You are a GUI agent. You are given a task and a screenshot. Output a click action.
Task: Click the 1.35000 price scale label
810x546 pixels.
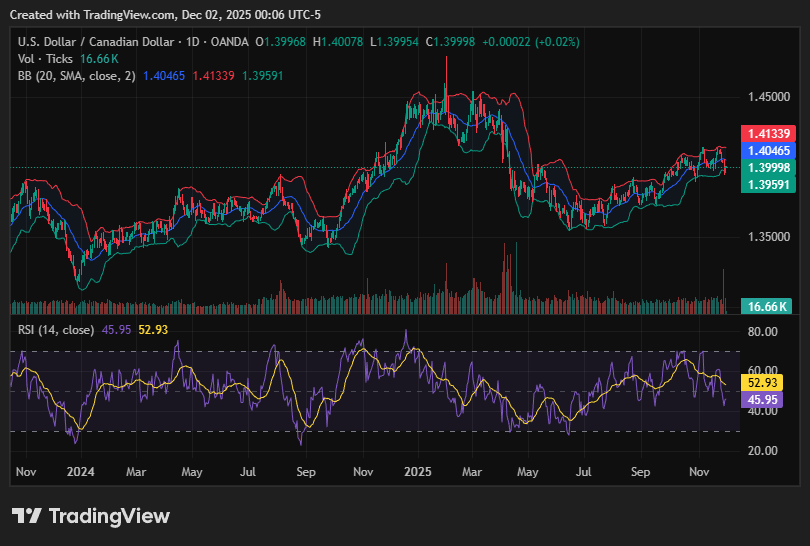click(x=768, y=237)
